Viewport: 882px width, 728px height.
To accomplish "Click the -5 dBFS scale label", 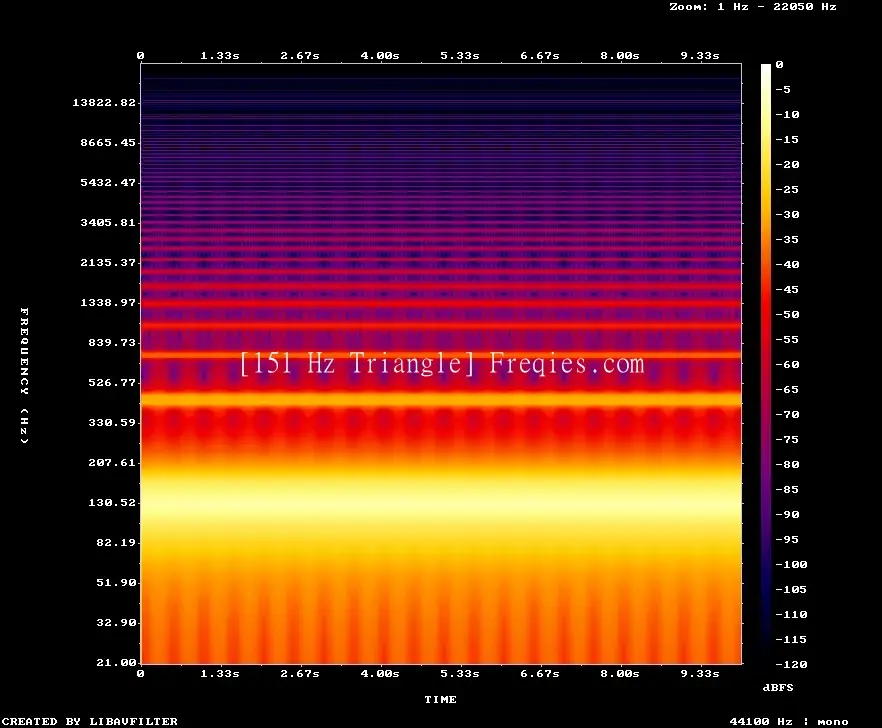I will [x=783, y=89].
